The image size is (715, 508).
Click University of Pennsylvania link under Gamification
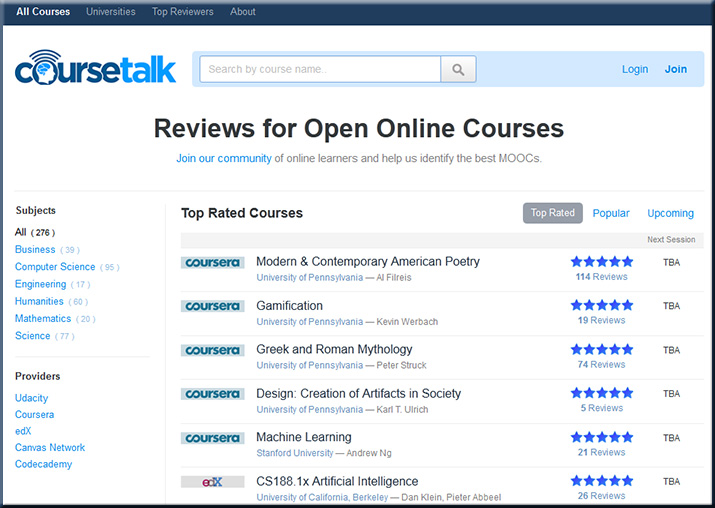310,322
